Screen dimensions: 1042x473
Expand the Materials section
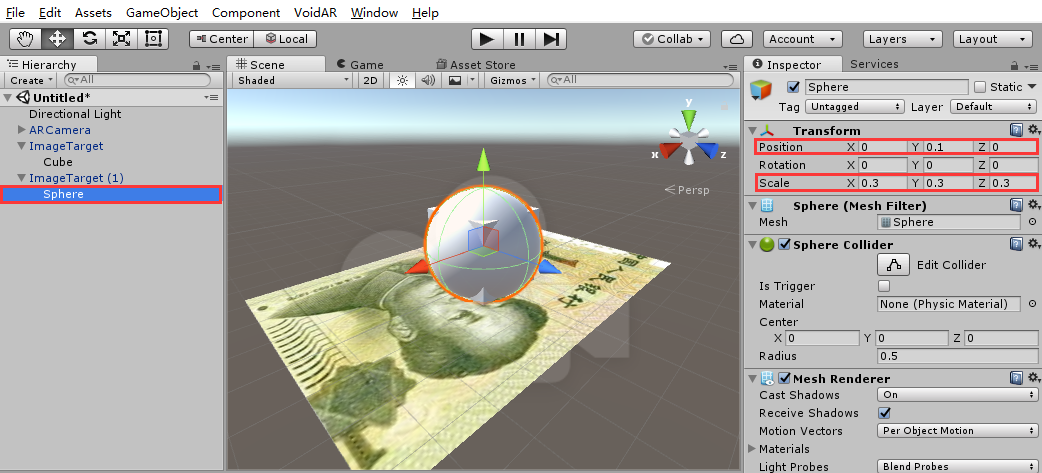[753, 448]
